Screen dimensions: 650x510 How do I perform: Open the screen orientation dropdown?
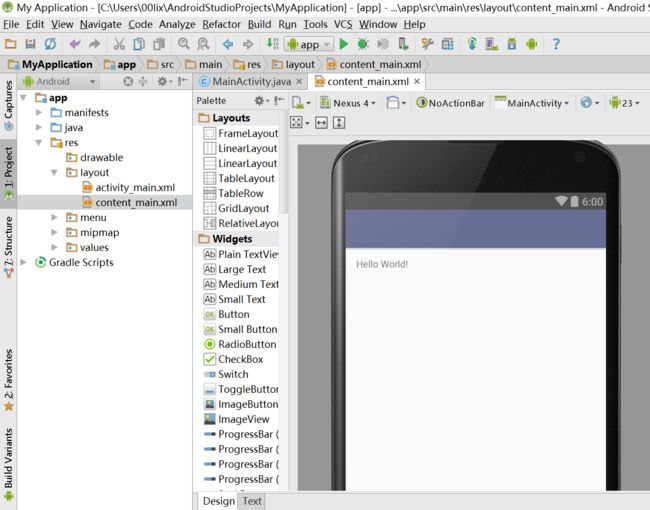coord(395,103)
